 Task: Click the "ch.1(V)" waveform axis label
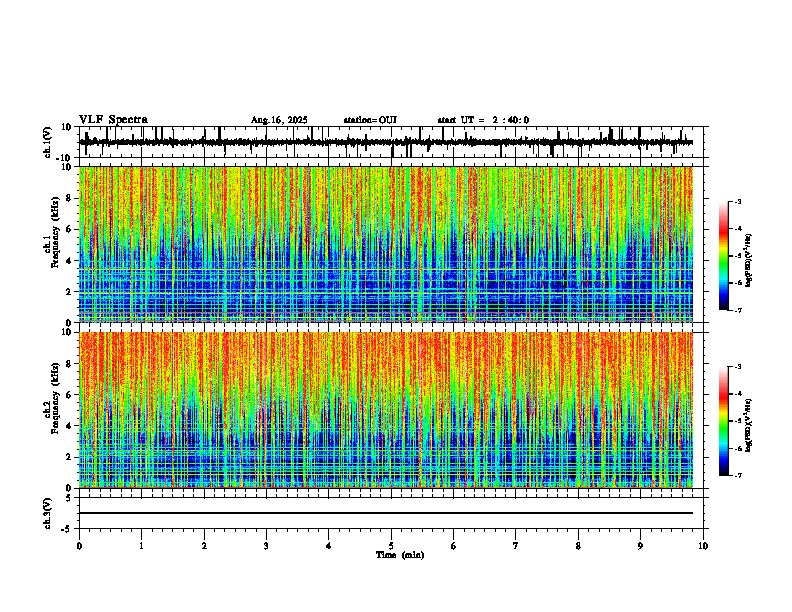(48, 142)
